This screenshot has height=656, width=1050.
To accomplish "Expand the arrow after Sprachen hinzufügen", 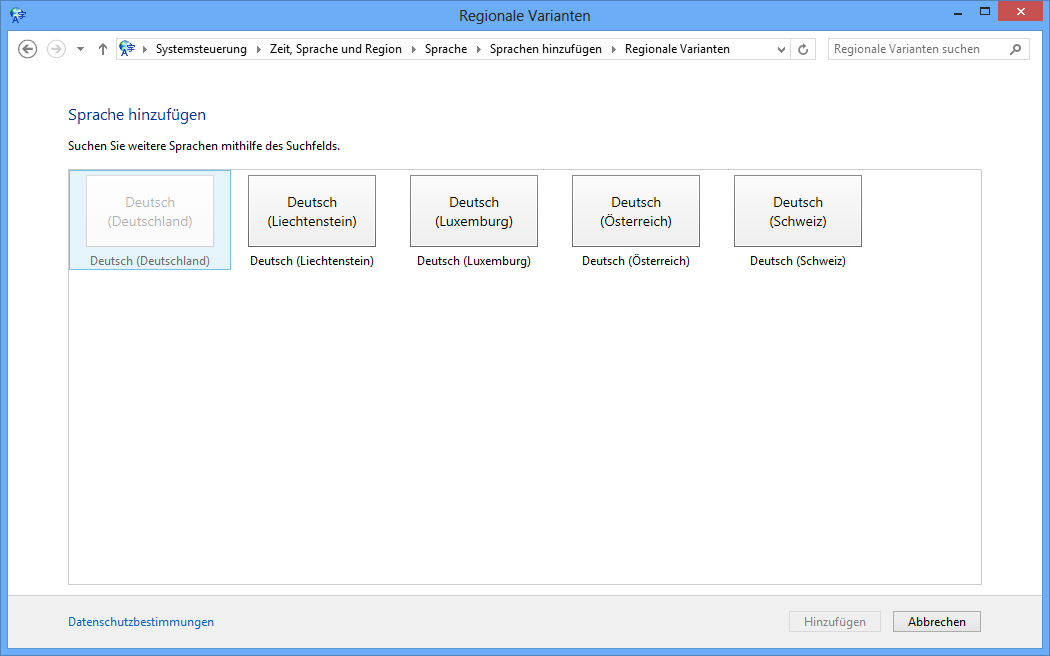I will pyautogui.click(x=613, y=49).
